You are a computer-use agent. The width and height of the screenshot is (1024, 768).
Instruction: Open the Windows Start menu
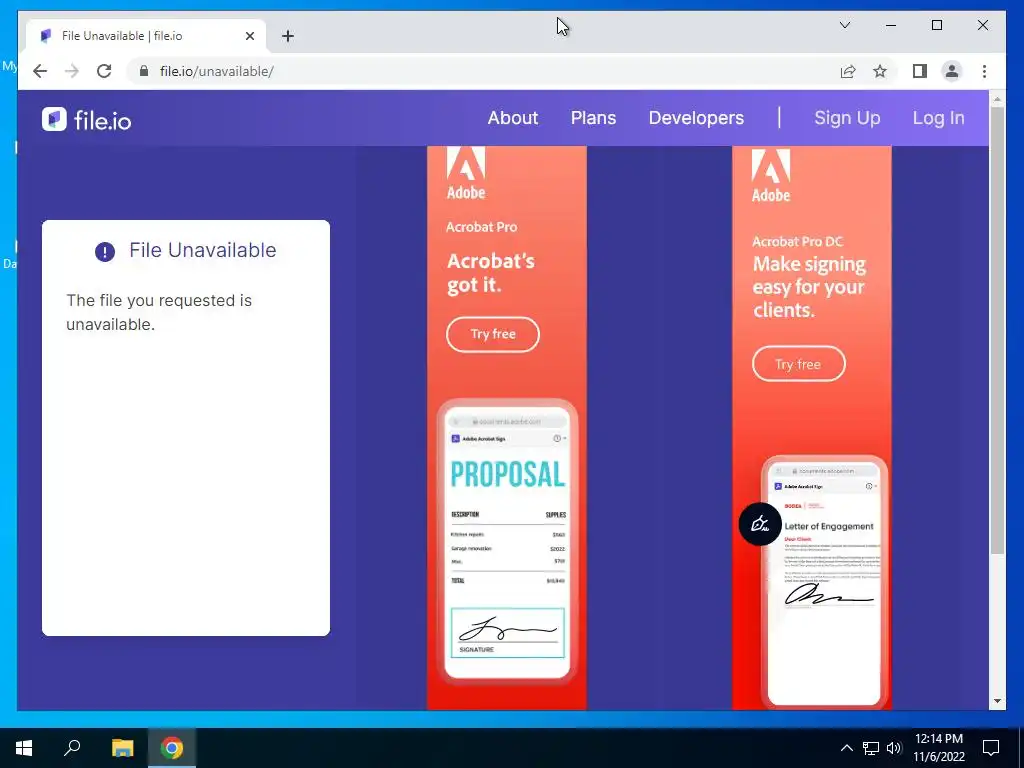coord(24,748)
